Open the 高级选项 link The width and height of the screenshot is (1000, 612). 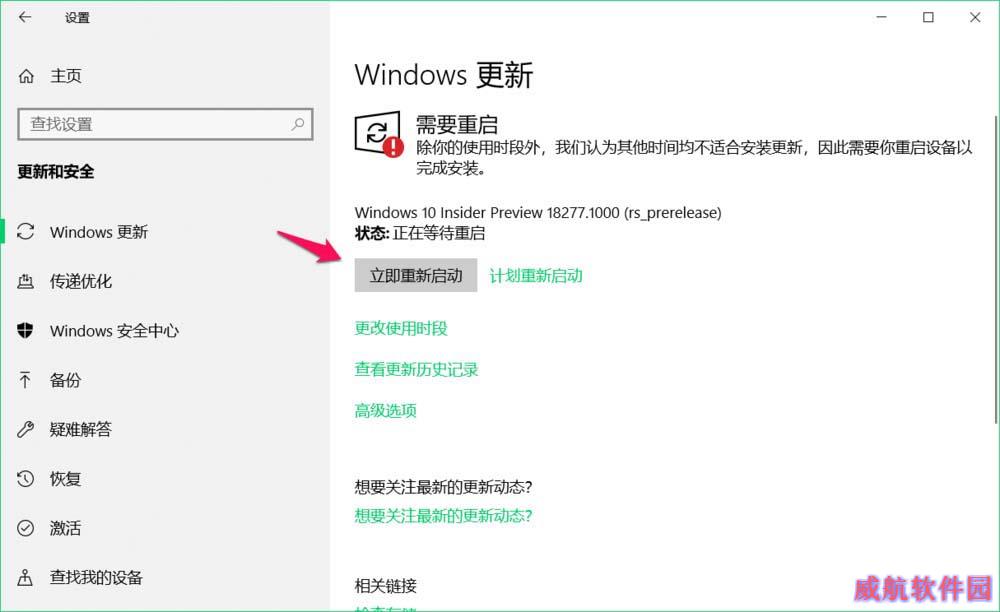pos(385,410)
